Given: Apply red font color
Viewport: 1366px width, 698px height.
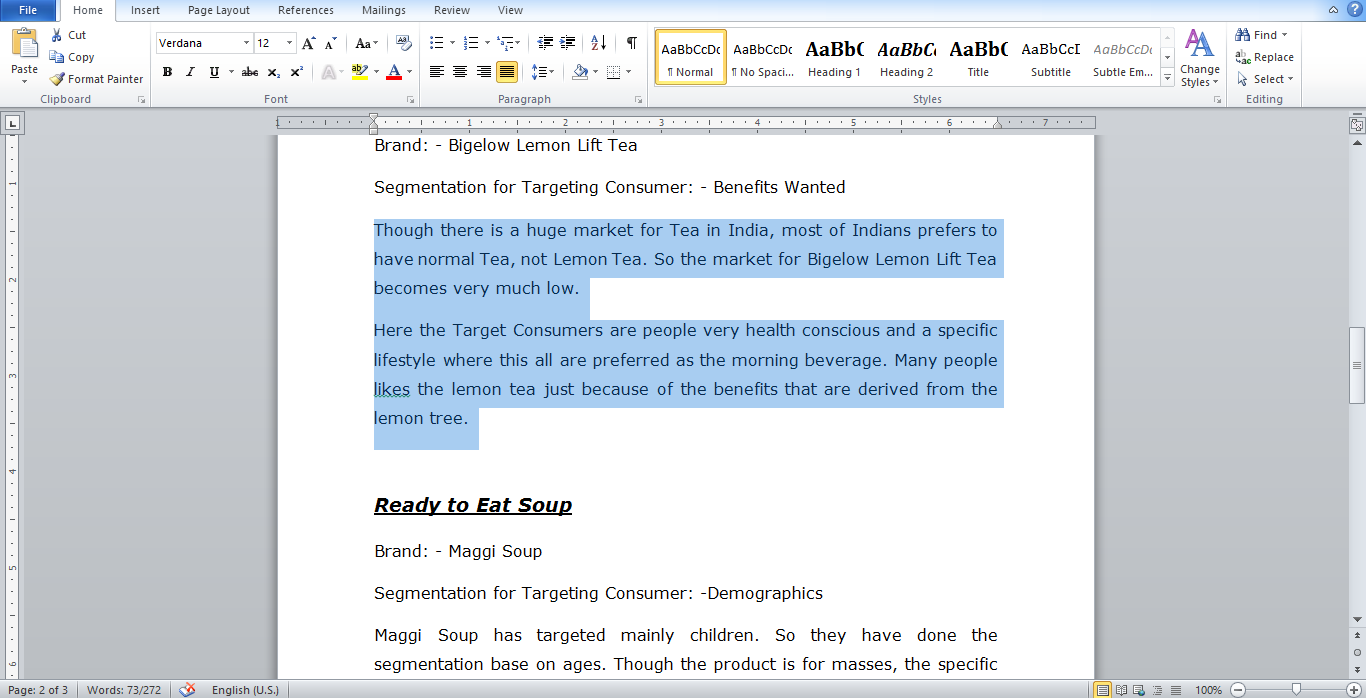Looking at the screenshot, I should pyautogui.click(x=394, y=72).
